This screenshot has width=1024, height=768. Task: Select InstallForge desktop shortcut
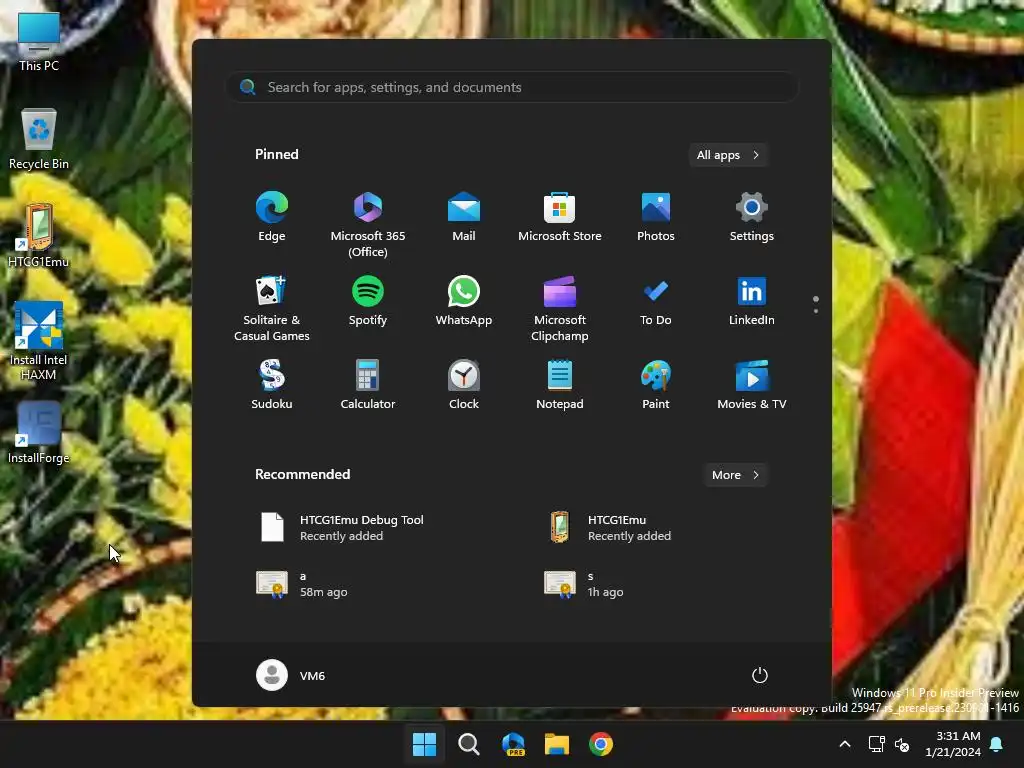(x=39, y=433)
